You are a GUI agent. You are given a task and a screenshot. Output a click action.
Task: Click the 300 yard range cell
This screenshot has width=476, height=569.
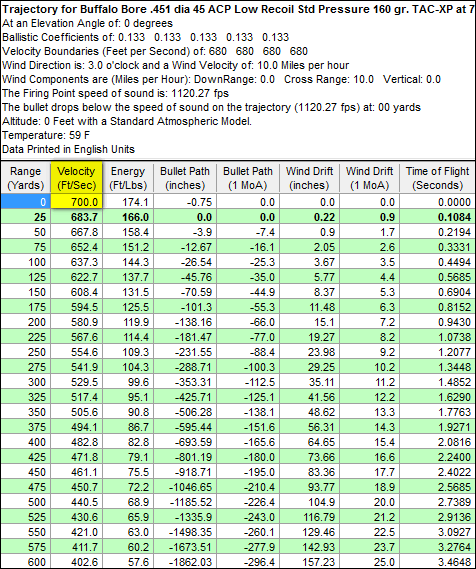(25, 382)
